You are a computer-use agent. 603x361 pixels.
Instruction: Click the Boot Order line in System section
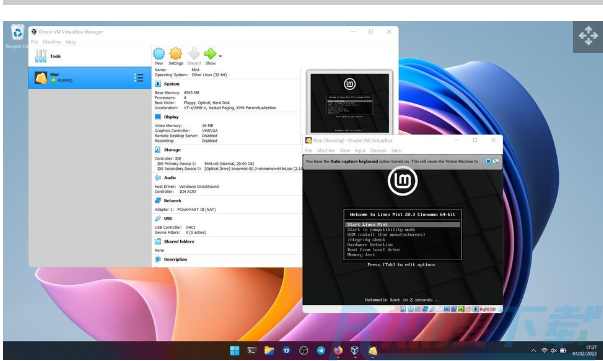(x=192, y=103)
